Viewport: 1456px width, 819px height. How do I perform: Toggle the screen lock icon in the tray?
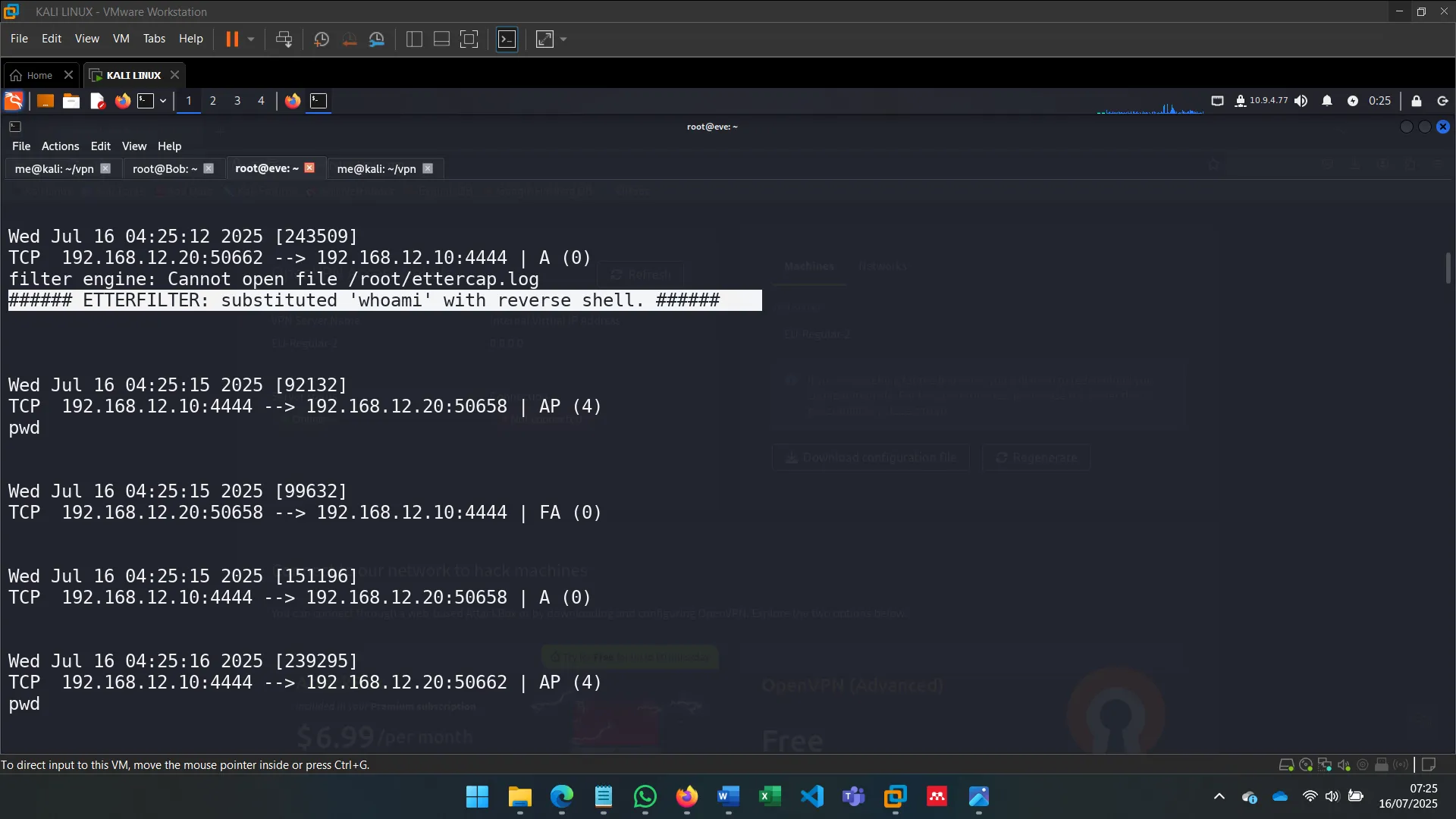point(1417,101)
